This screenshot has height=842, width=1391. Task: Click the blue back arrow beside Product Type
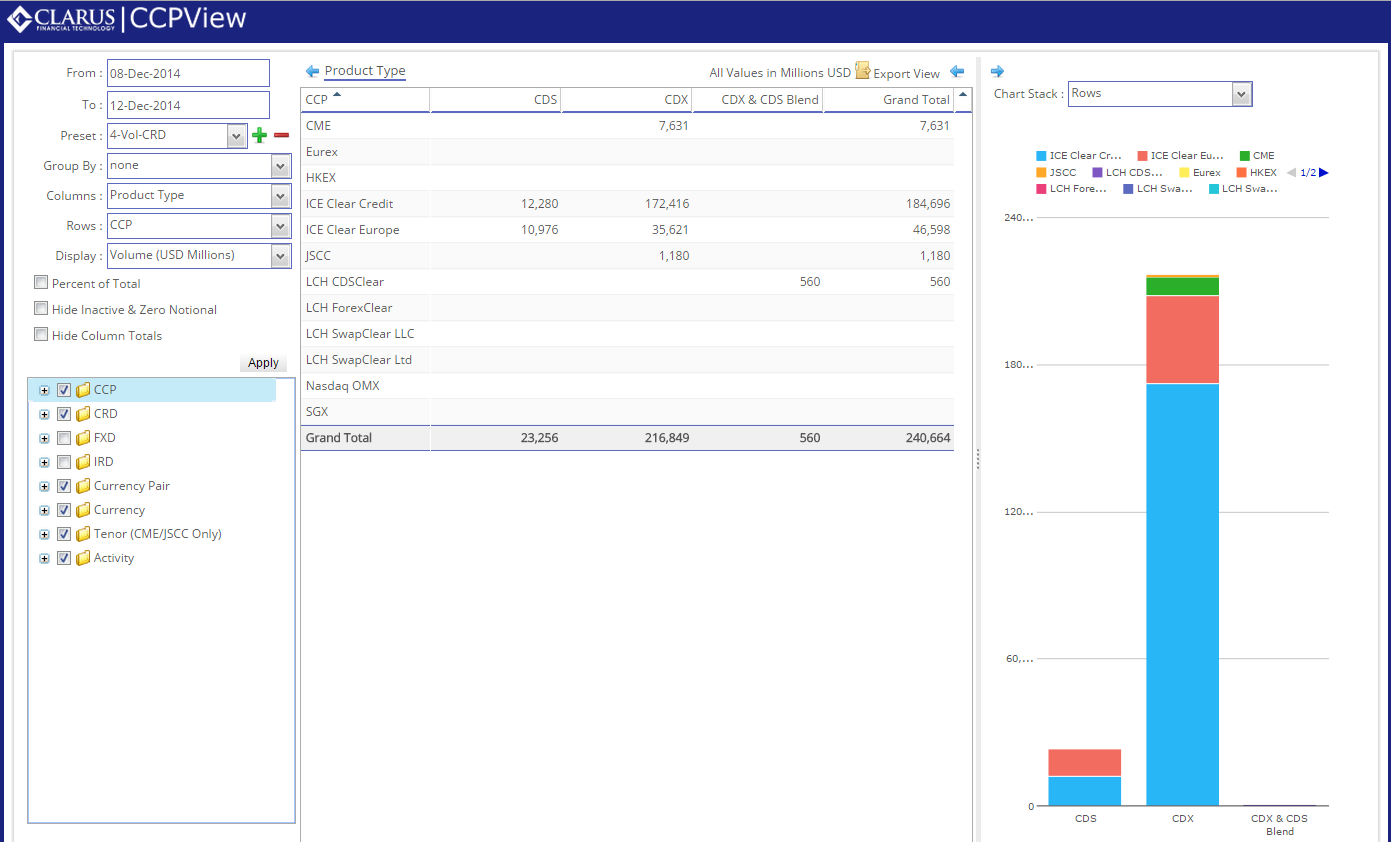coord(312,71)
